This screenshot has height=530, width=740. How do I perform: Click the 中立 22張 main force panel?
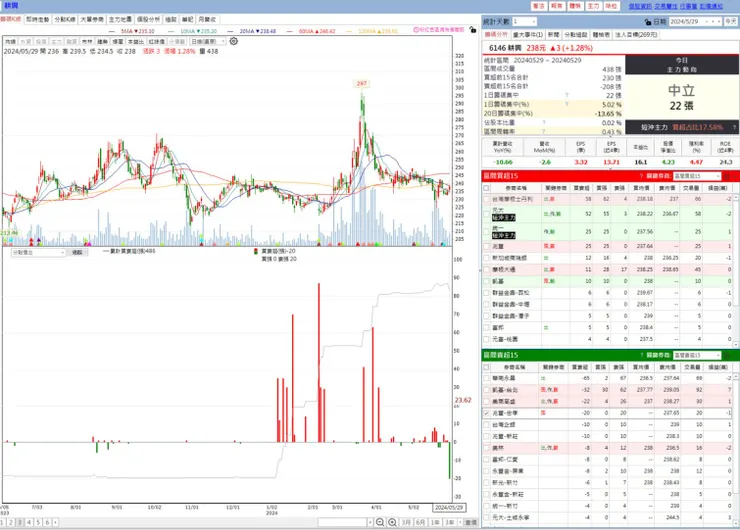(x=681, y=97)
